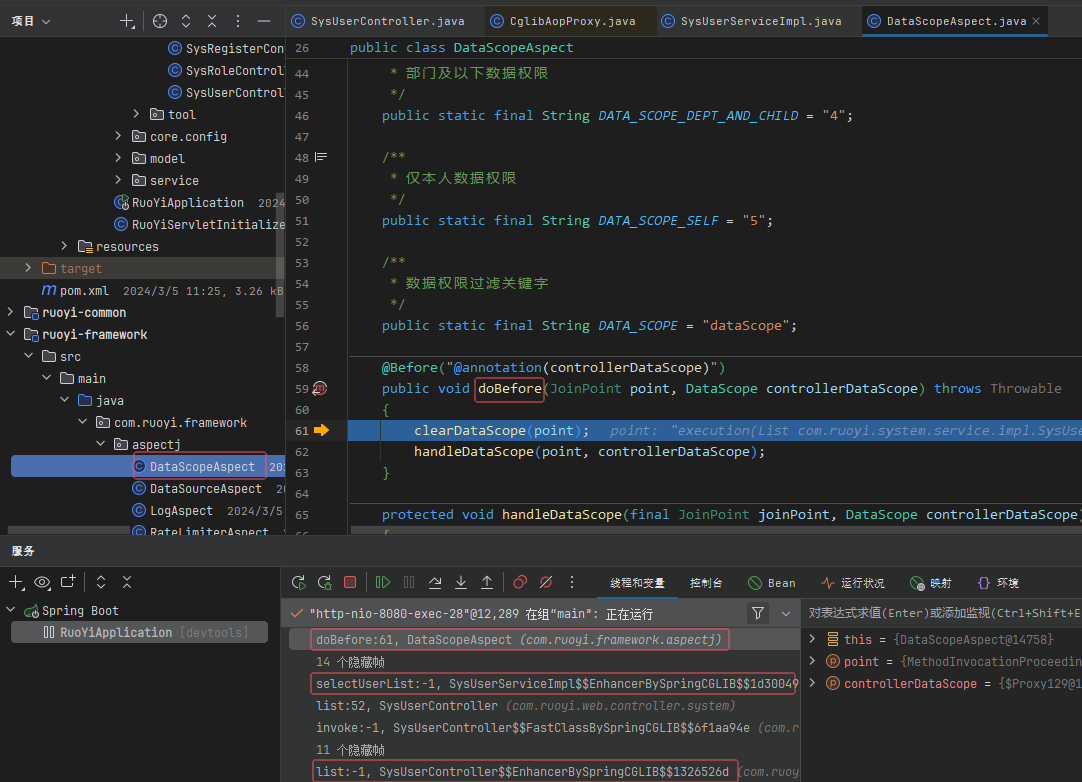Expand the core.config package
Image resolution: width=1082 pixels, height=782 pixels.
click(x=118, y=136)
